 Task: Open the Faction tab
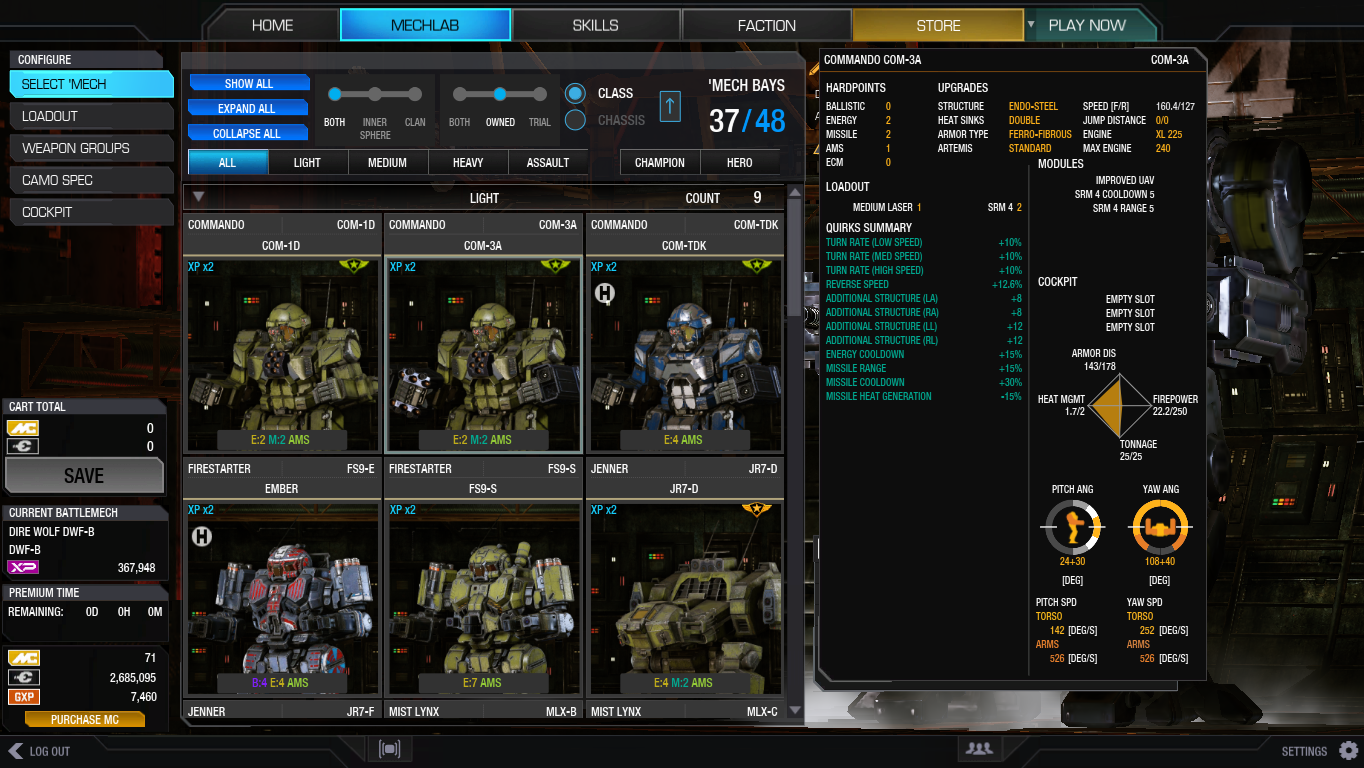click(767, 25)
